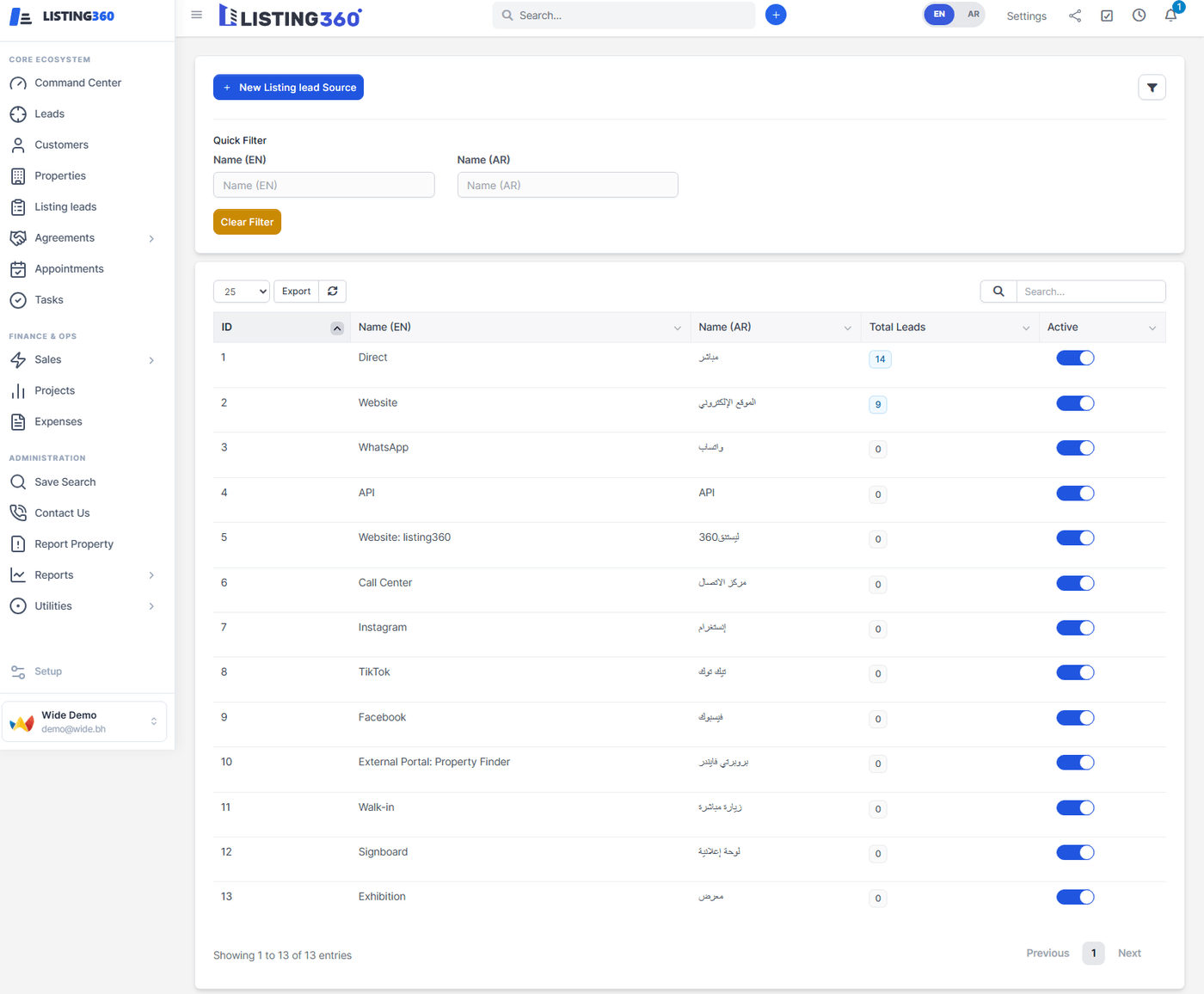
Task: Open Total Leads column dropdown arrow
Action: point(1026,328)
